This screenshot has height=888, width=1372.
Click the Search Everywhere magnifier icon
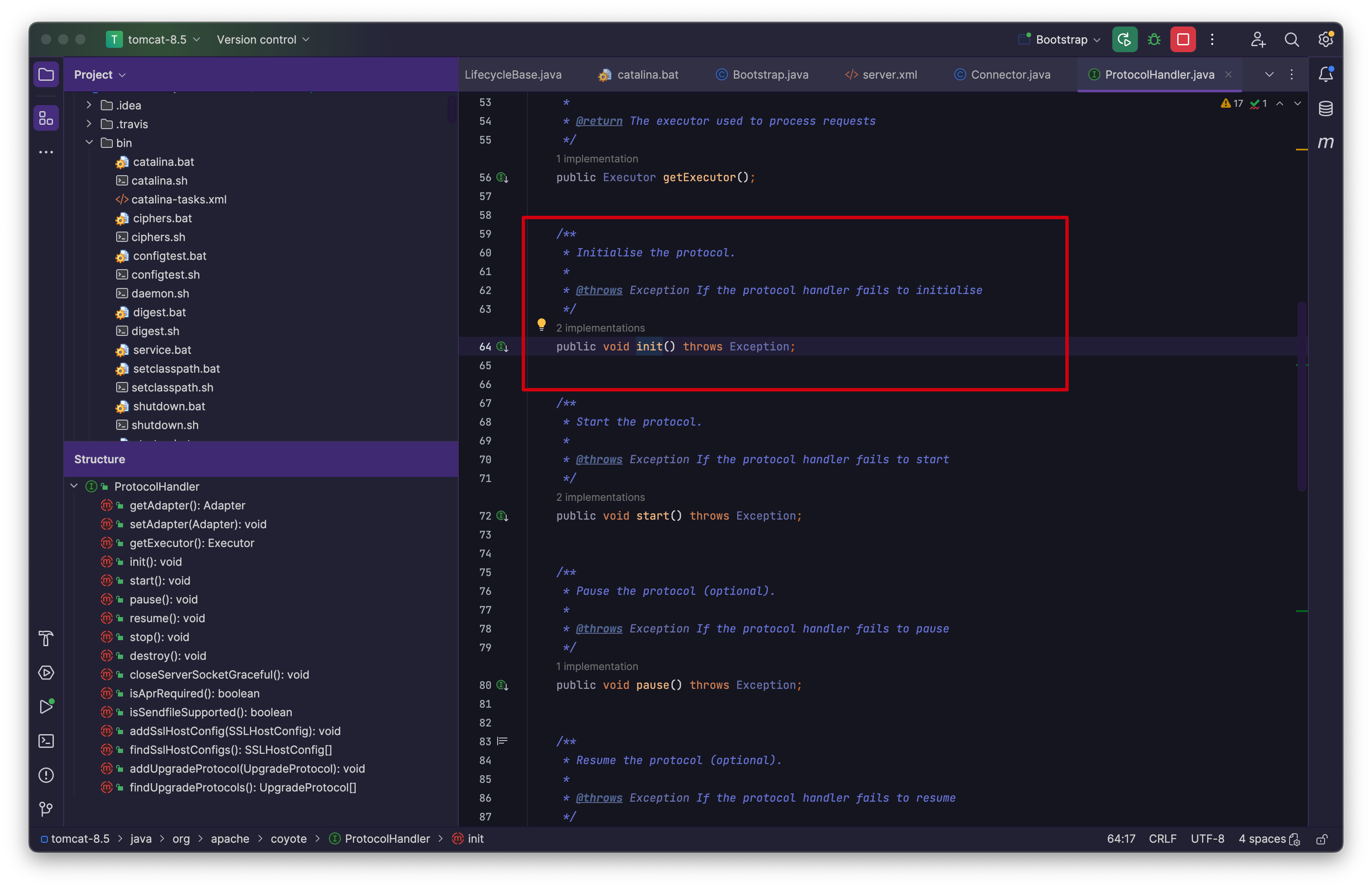tap(1291, 39)
